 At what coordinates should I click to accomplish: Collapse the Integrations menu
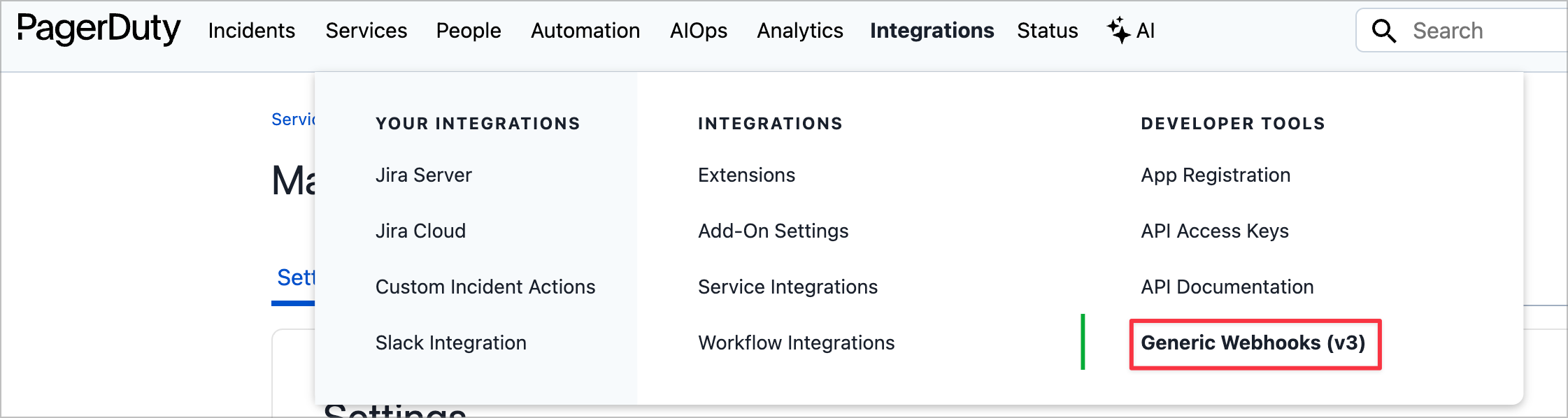932,31
